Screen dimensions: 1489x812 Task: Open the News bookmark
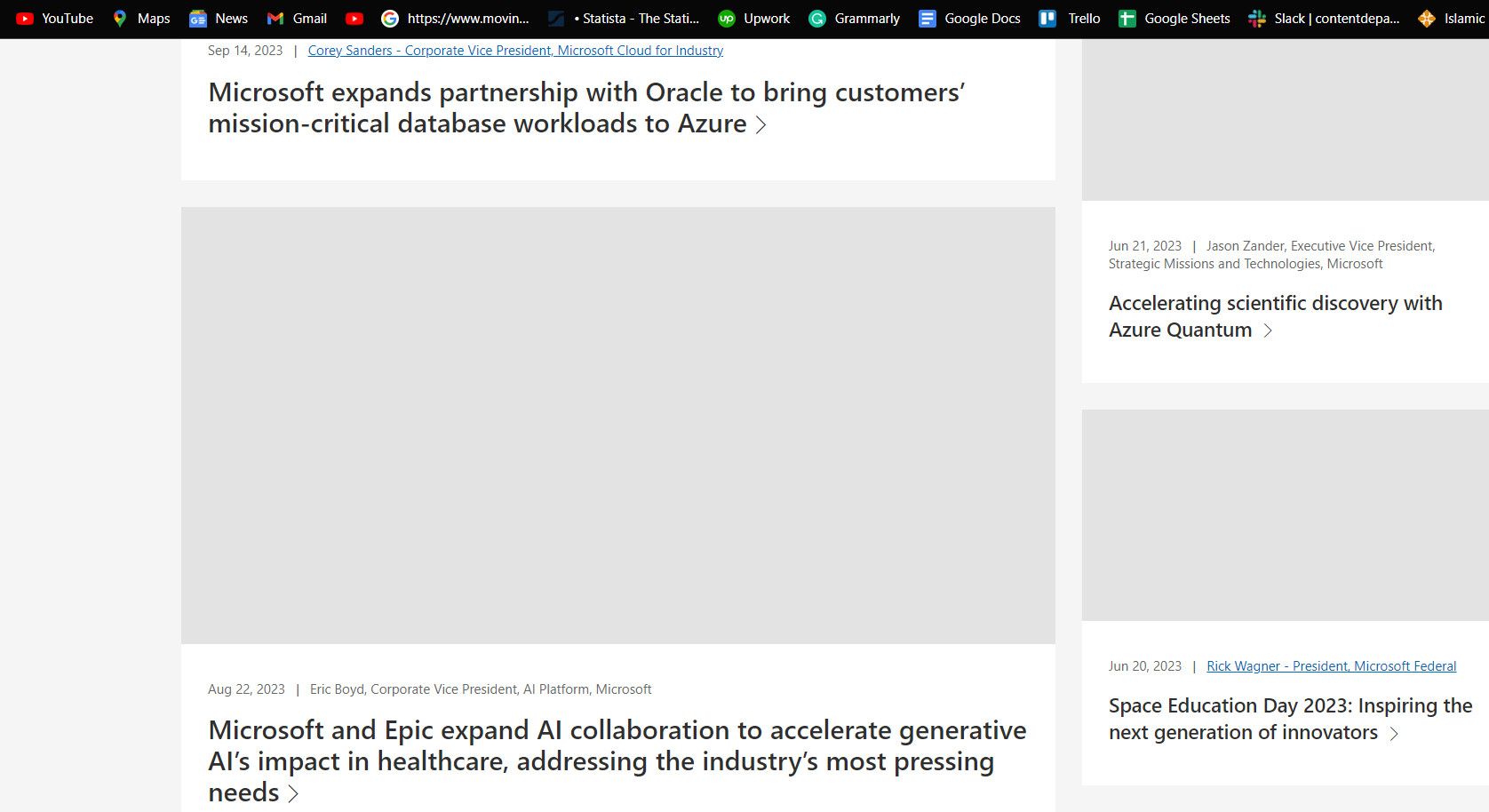tap(219, 19)
